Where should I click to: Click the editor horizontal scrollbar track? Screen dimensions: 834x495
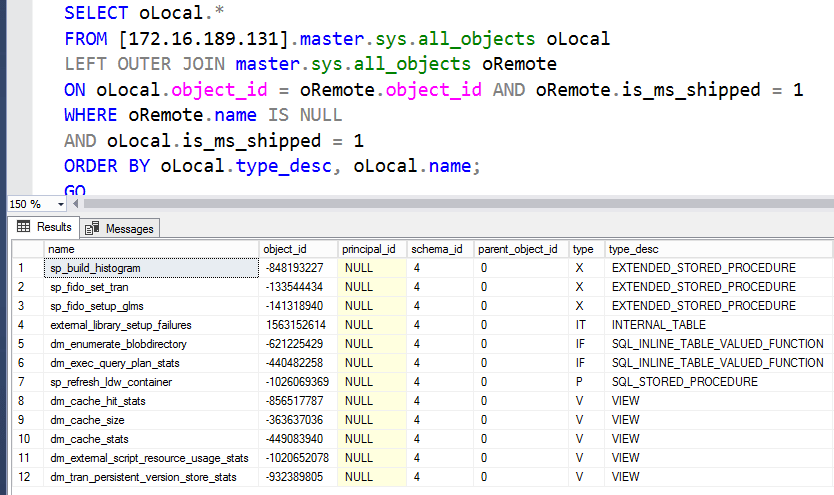pos(457,204)
